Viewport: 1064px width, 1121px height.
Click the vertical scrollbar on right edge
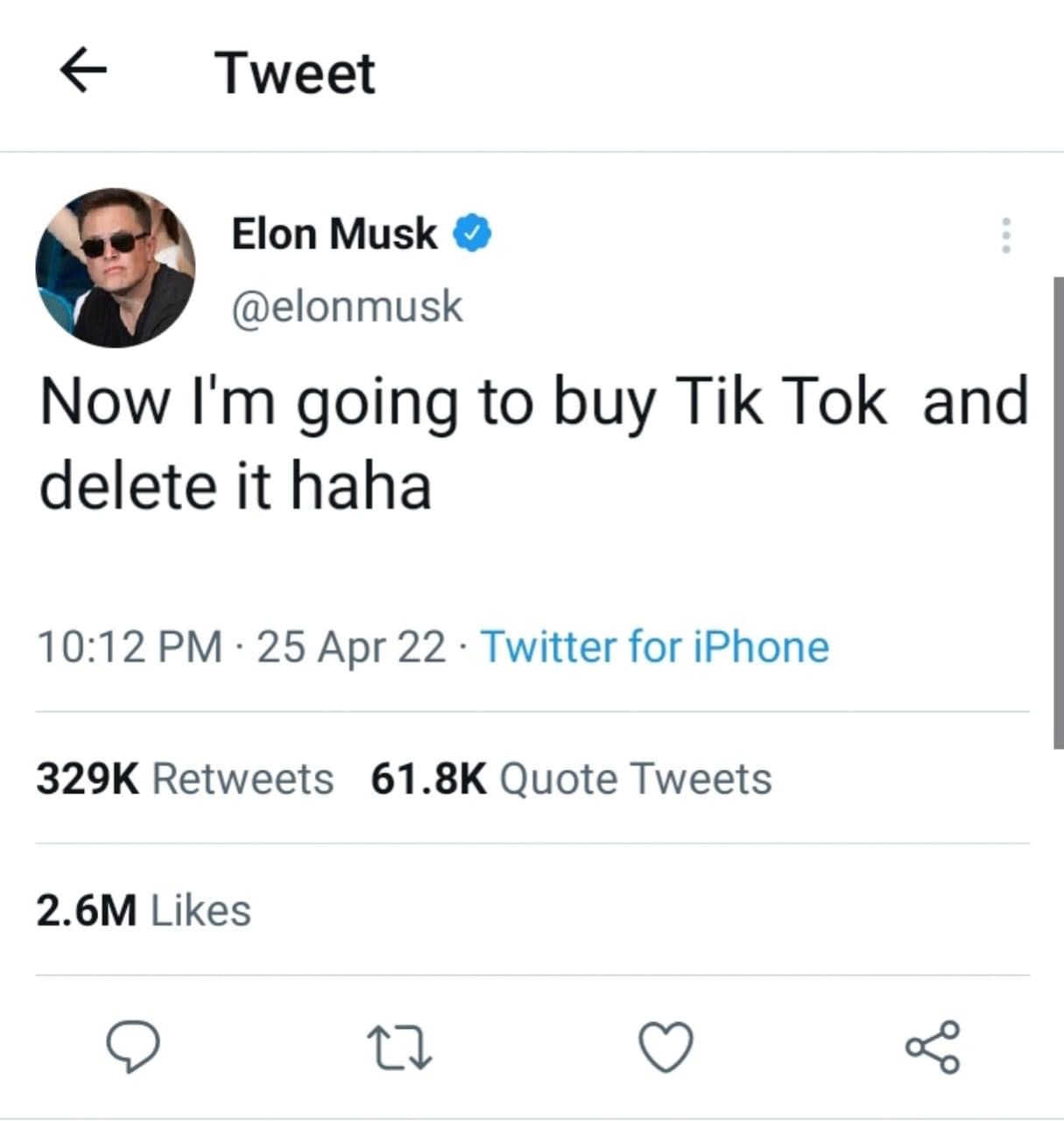click(1058, 512)
